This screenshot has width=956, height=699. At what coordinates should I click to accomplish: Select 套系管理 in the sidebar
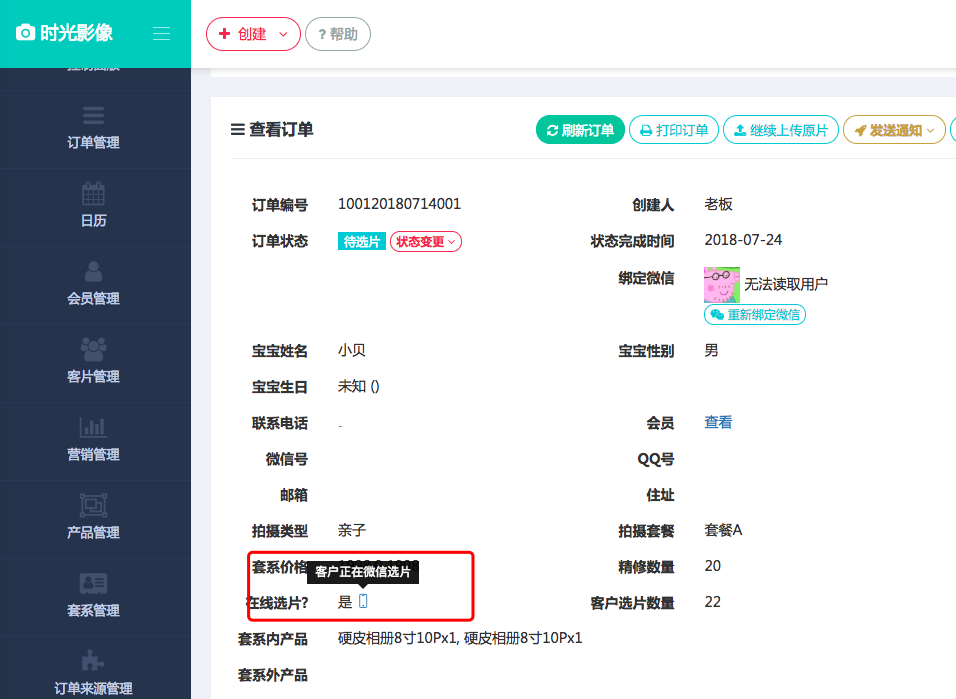(95, 596)
